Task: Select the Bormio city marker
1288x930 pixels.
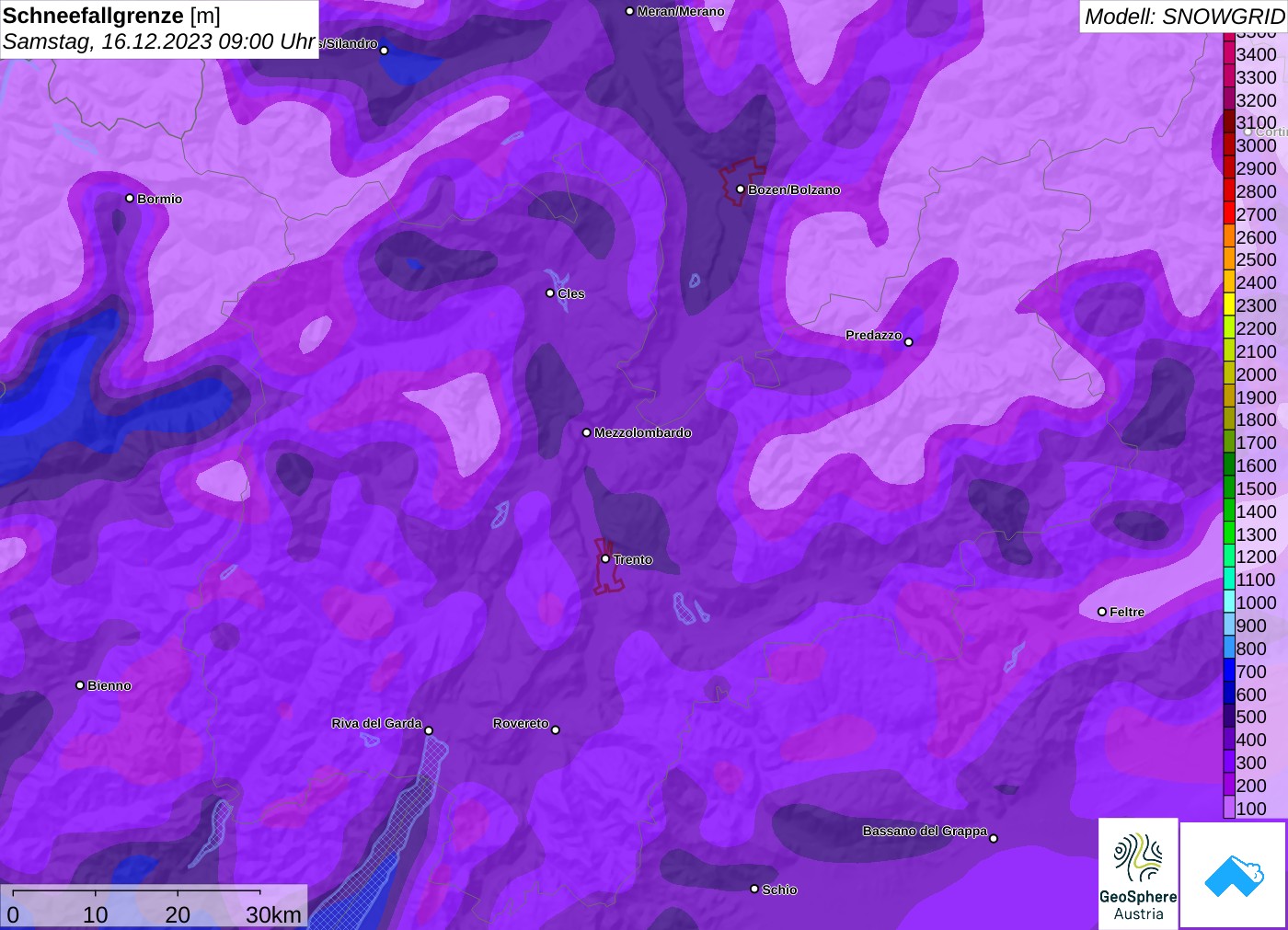Action: 130,199
